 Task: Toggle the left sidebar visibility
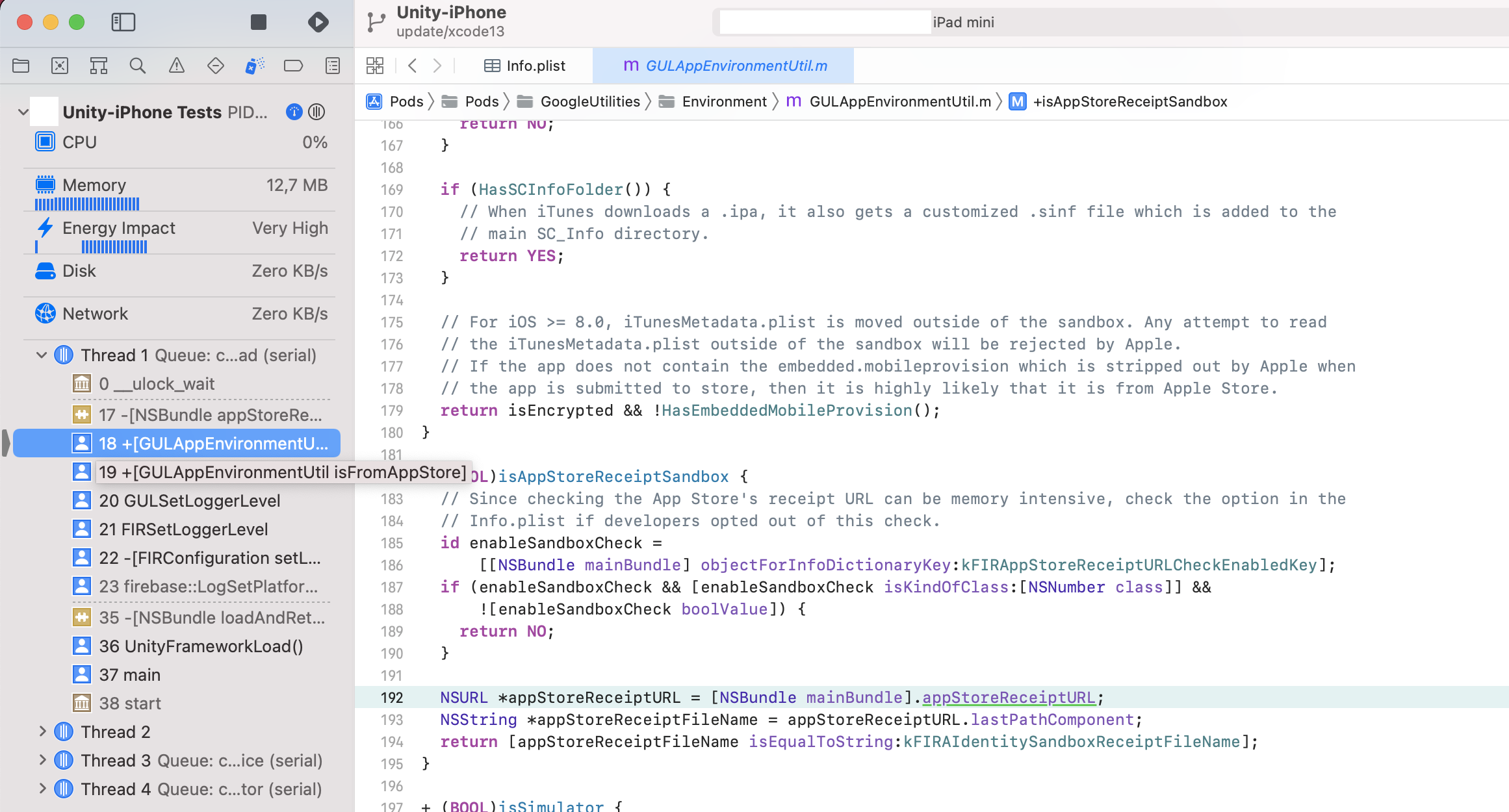(x=123, y=21)
